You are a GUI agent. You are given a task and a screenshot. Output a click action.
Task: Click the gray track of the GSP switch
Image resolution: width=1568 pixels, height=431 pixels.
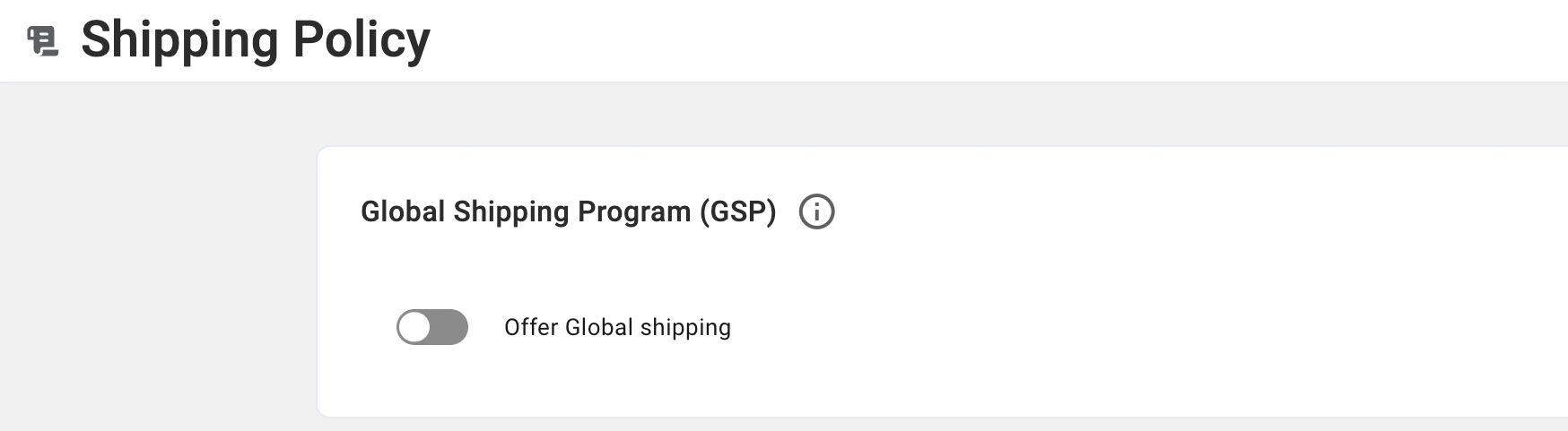(x=450, y=327)
